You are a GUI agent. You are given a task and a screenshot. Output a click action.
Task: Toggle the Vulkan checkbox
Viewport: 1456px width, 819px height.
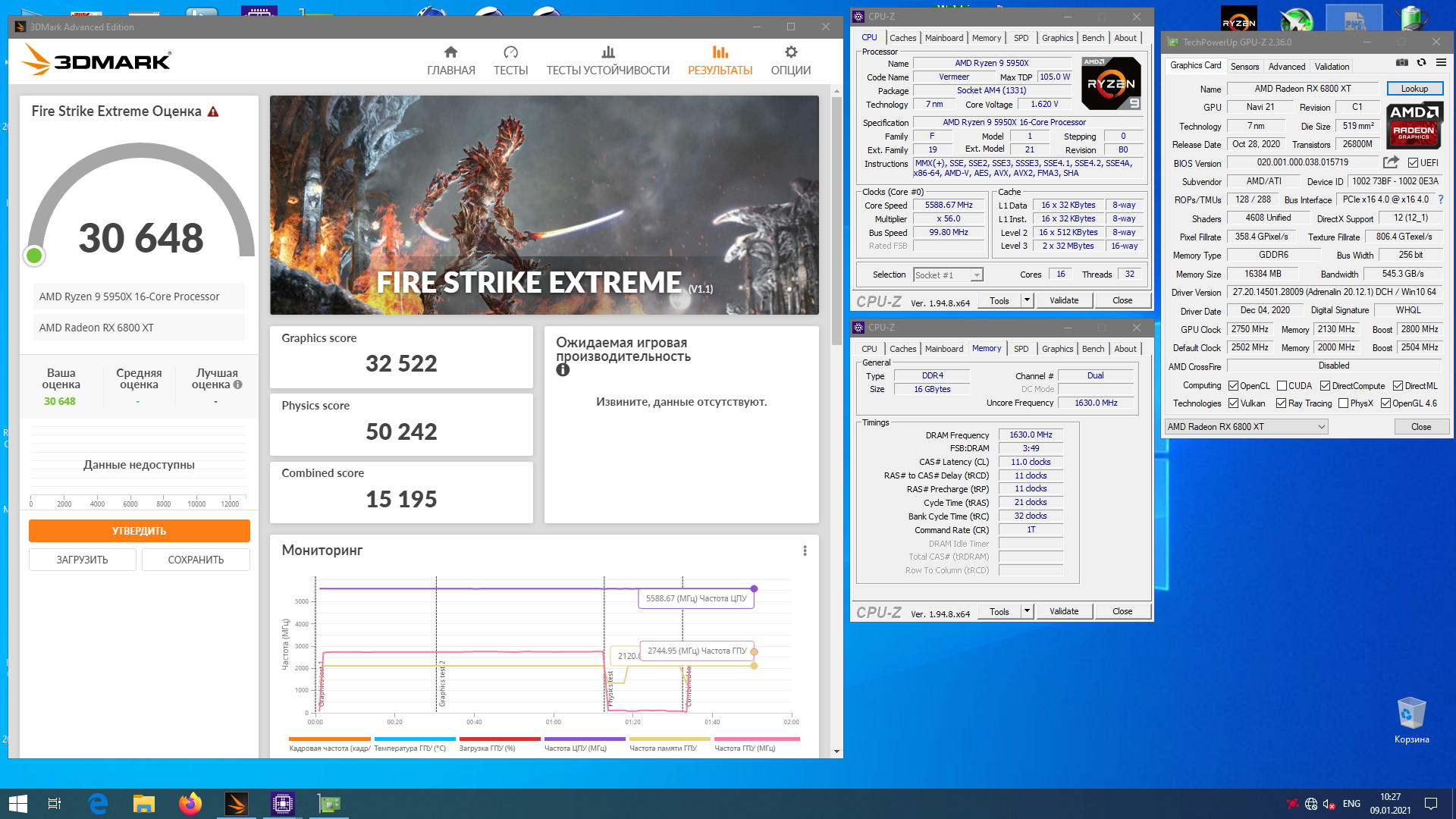(x=1233, y=403)
